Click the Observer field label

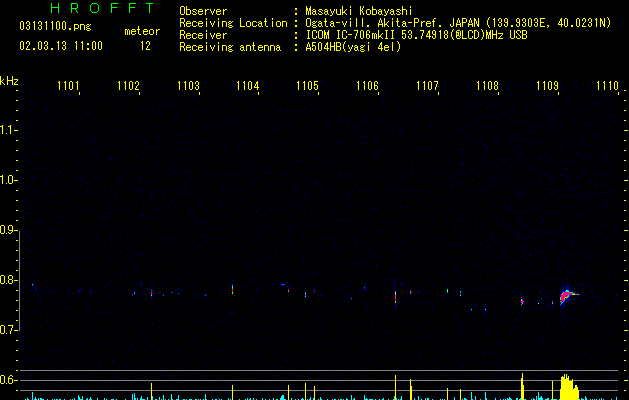tap(203, 11)
